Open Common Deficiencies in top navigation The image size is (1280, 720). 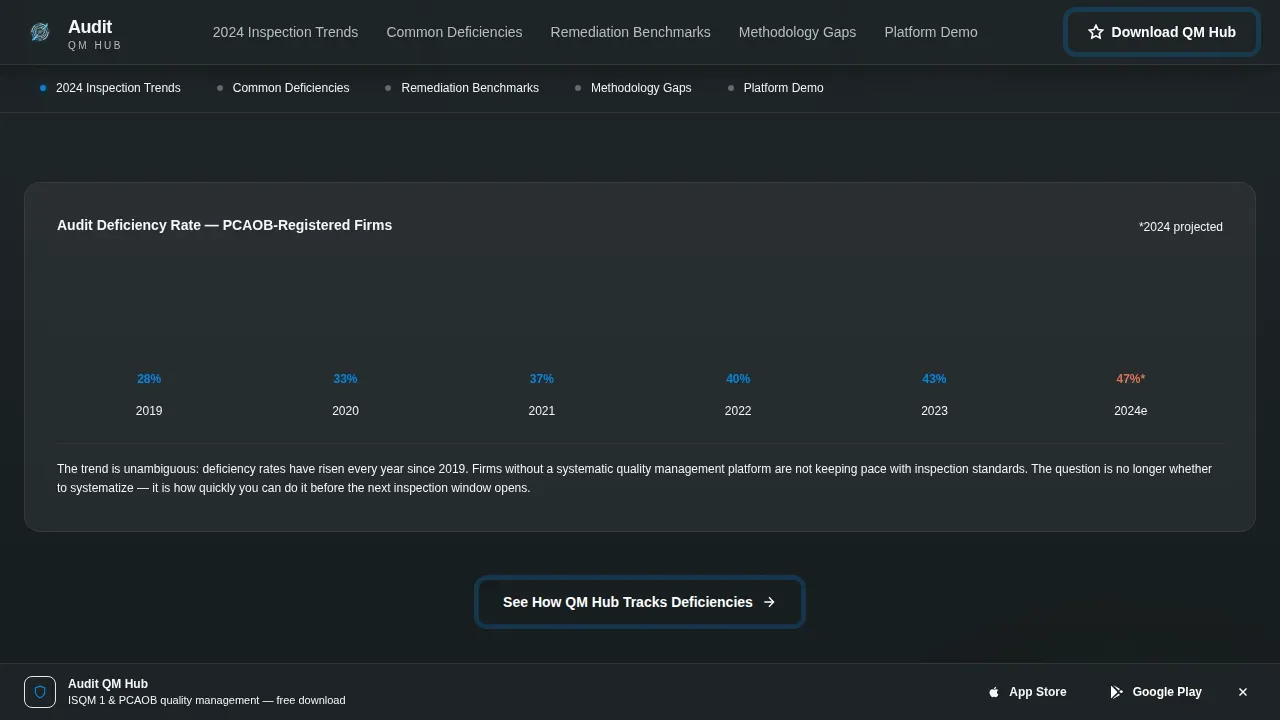point(454,32)
